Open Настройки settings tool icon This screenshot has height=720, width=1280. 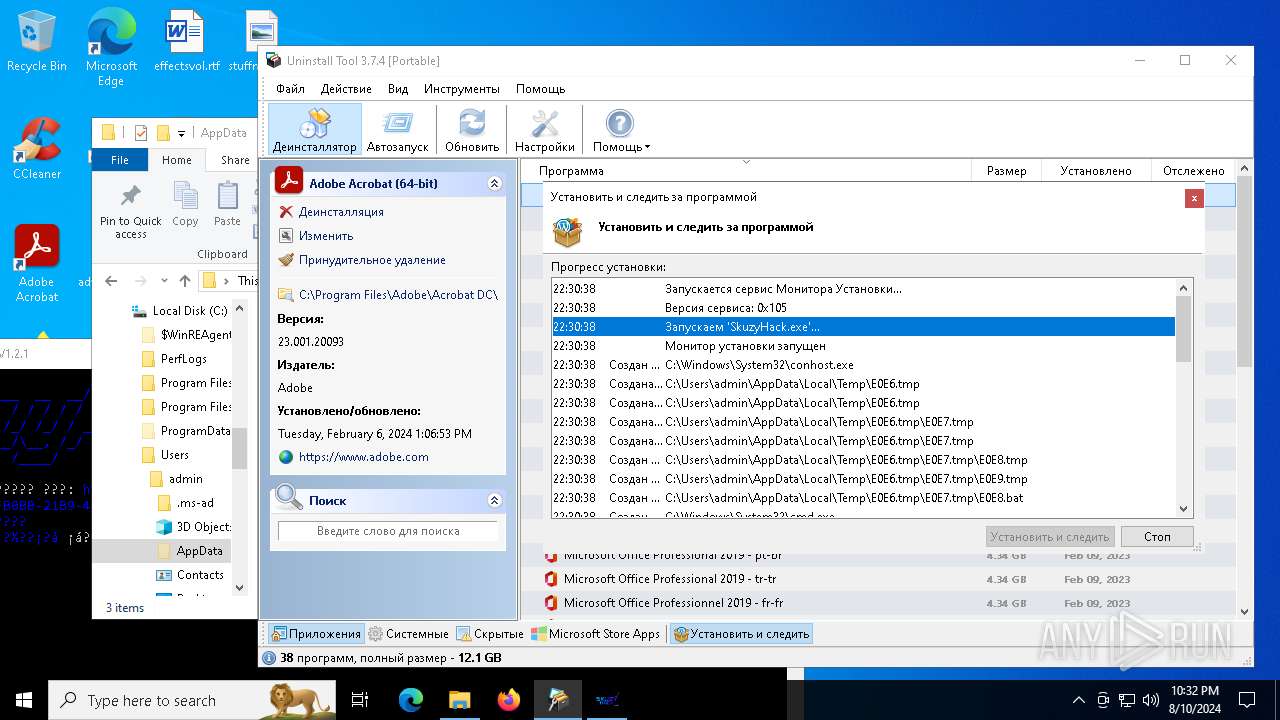545,130
